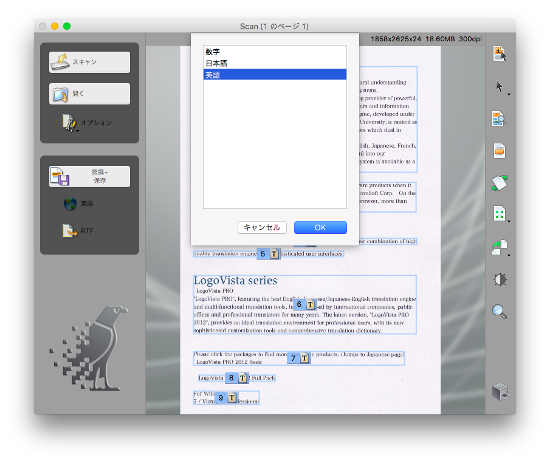This screenshot has height=463, width=550.
Task: Select 日本語 in the language list
Action: coord(275,63)
